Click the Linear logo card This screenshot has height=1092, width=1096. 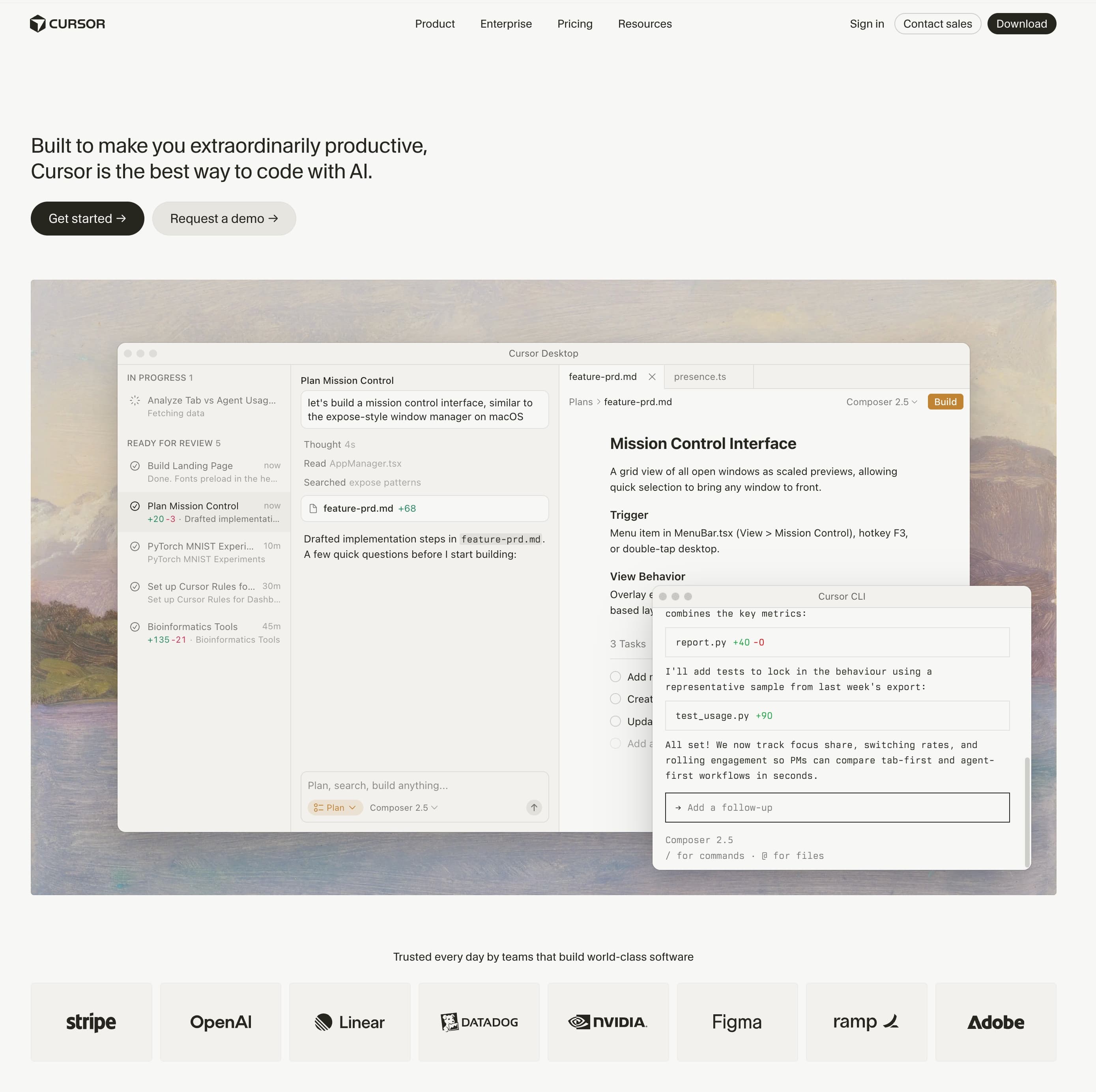pyautogui.click(x=350, y=1022)
